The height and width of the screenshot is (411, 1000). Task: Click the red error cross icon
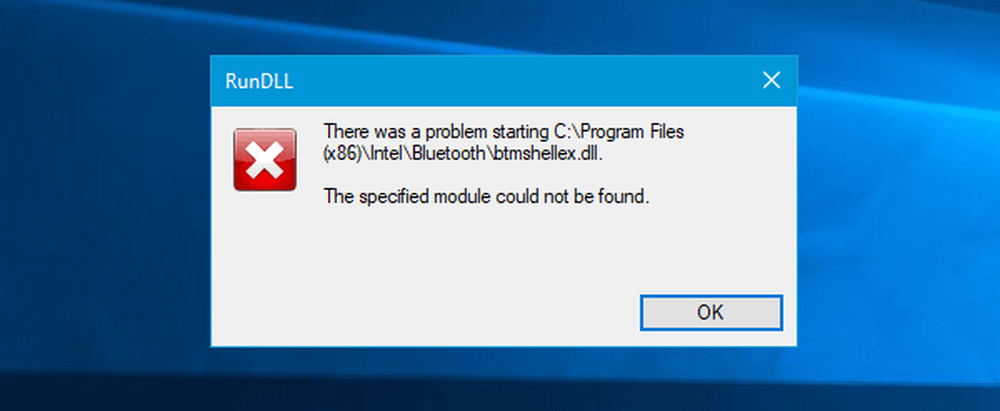point(265,160)
